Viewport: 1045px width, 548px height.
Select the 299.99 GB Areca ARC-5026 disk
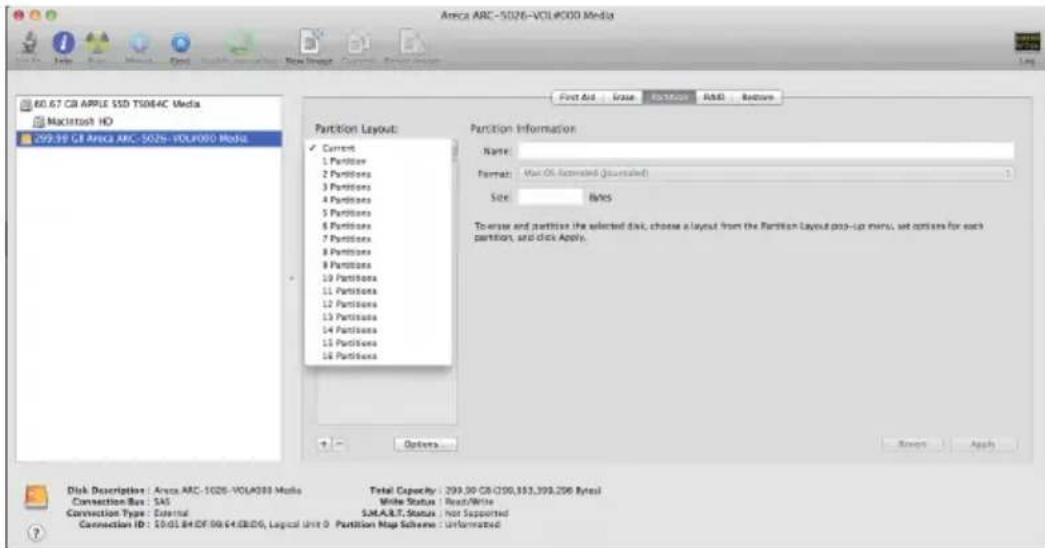[149, 139]
